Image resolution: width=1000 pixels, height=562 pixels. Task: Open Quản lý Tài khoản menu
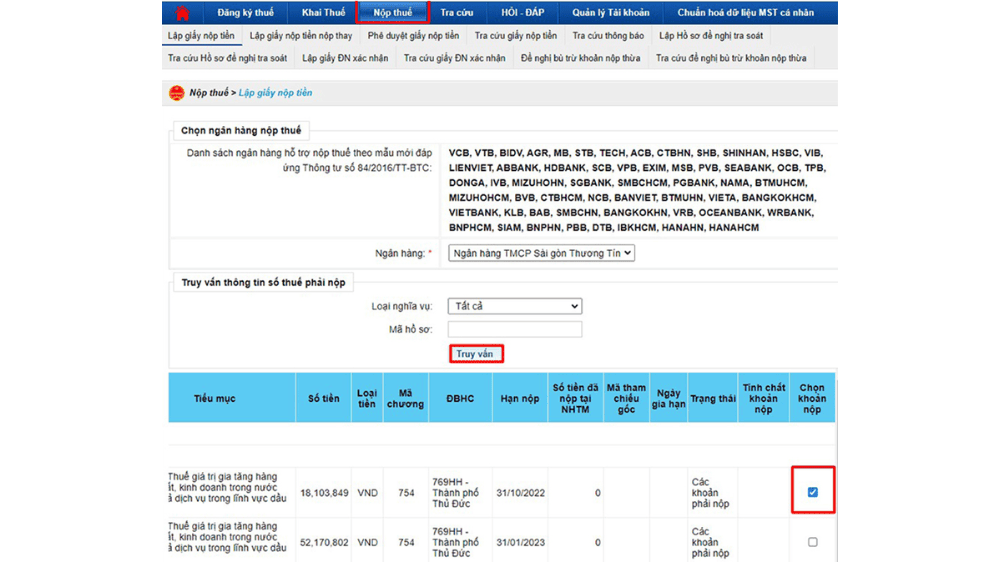click(610, 13)
